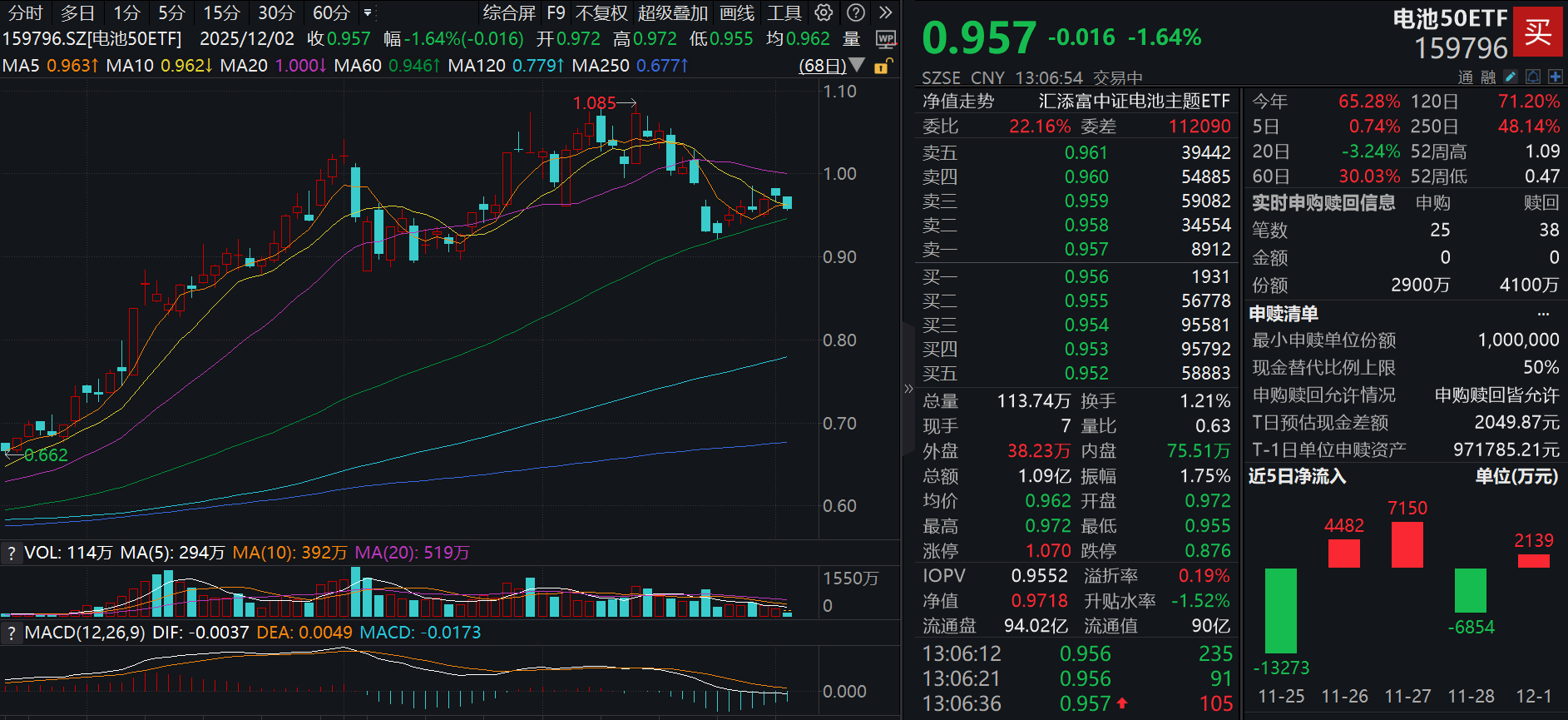Click the help question mark icon
Image resolution: width=1568 pixels, height=720 pixels.
(855, 12)
